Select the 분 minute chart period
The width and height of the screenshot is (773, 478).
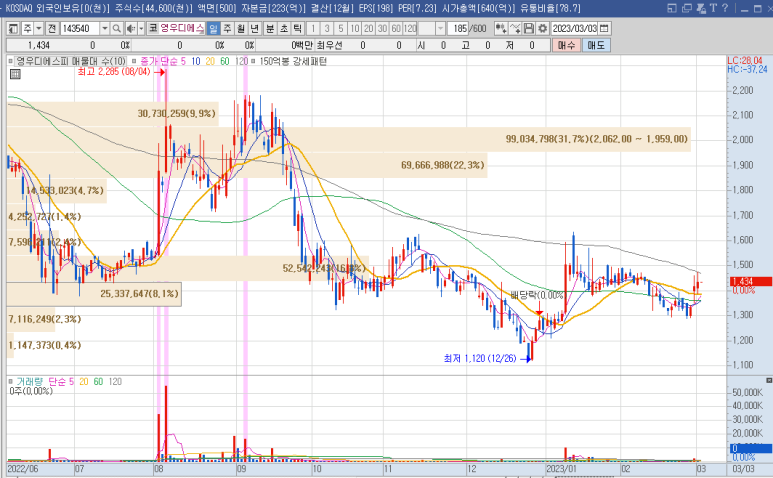point(270,29)
